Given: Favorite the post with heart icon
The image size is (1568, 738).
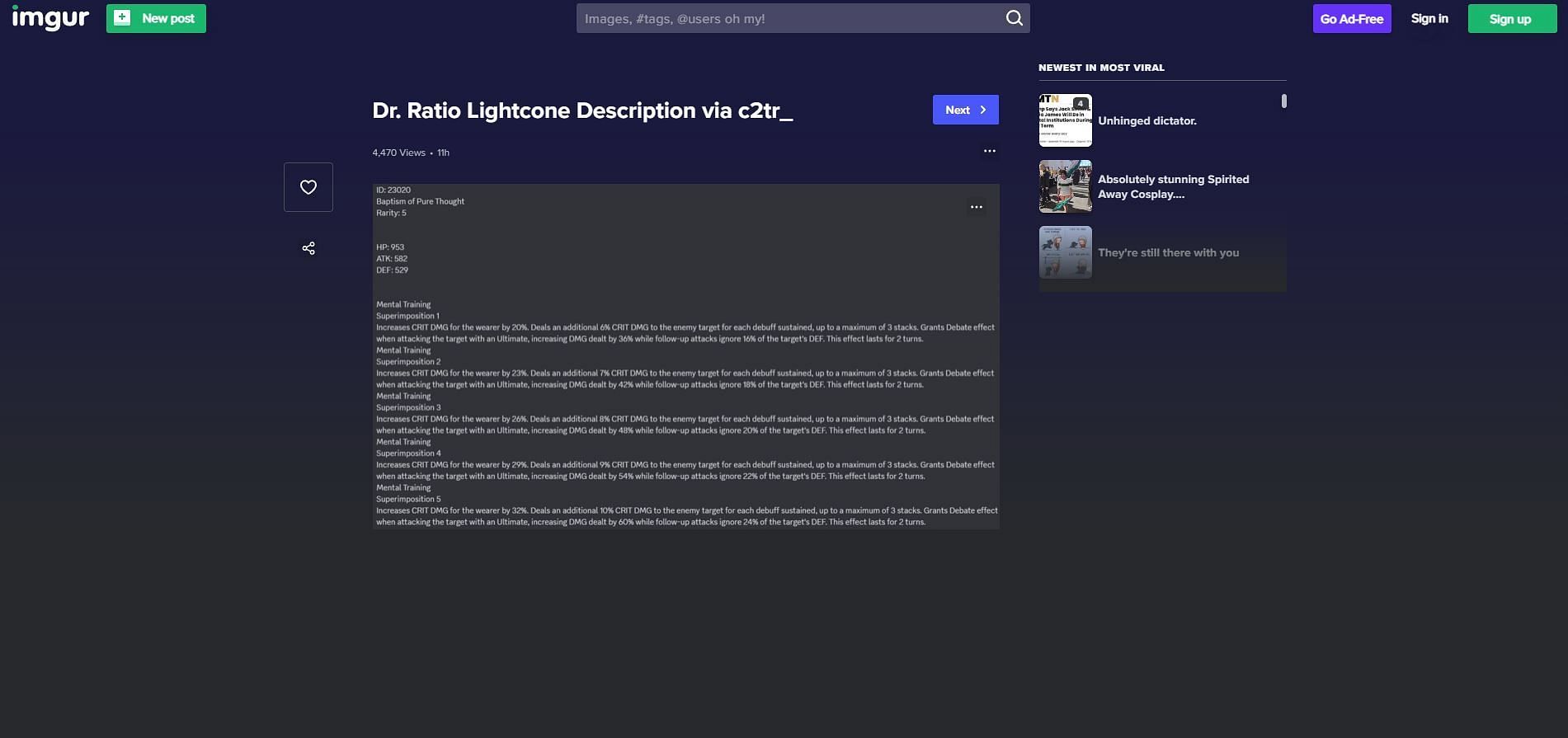Looking at the screenshot, I should coord(308,187).
